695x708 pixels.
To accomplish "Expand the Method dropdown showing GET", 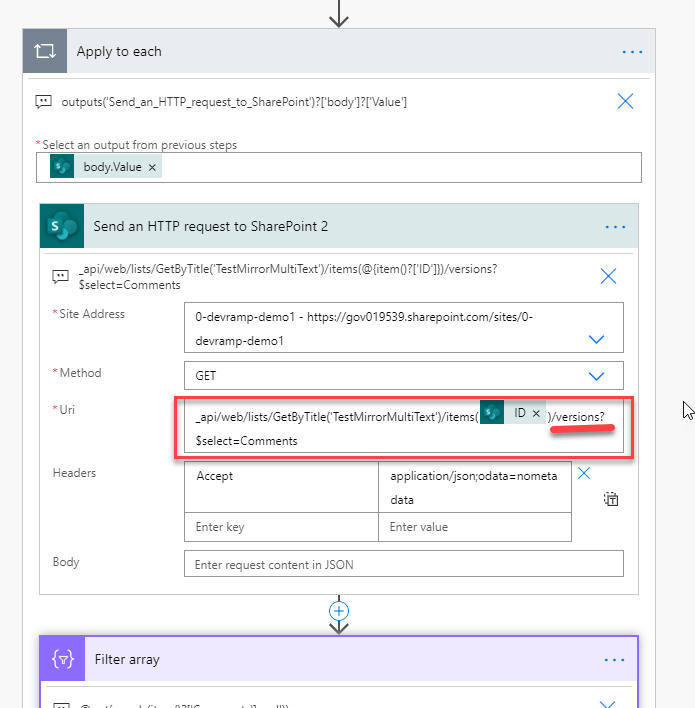I will click(x=597, y=376).
